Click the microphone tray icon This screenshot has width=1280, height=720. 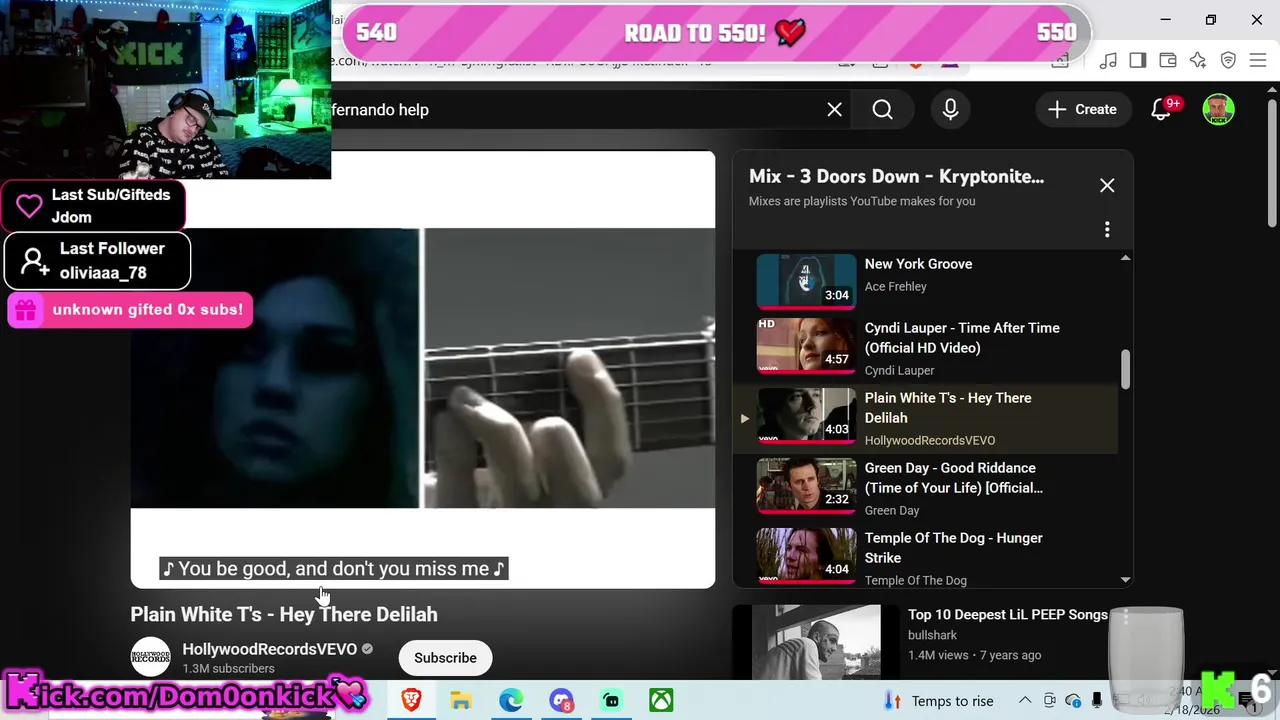pos(1097,701)
